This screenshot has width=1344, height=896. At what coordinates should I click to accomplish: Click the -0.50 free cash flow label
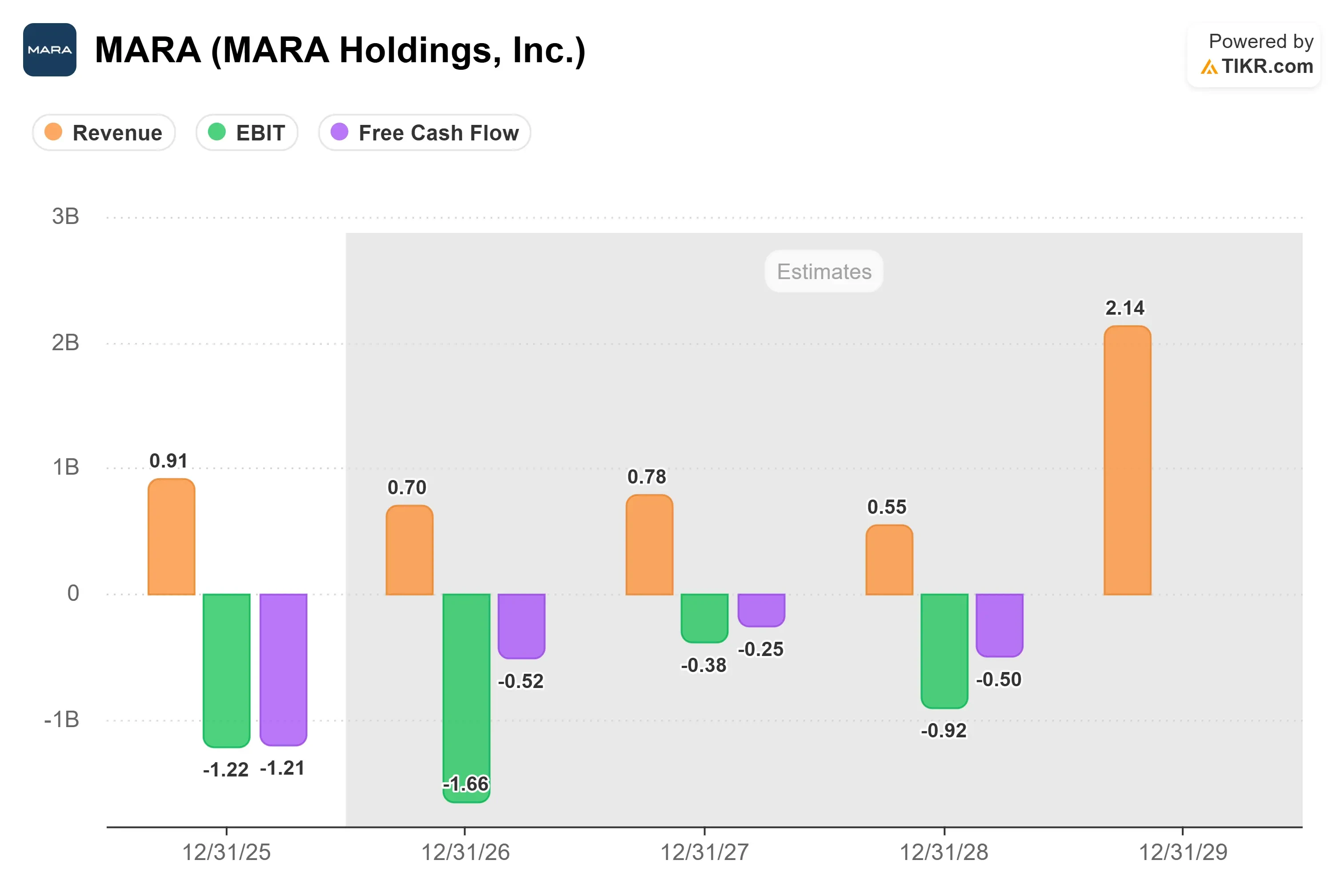[998, 680]
